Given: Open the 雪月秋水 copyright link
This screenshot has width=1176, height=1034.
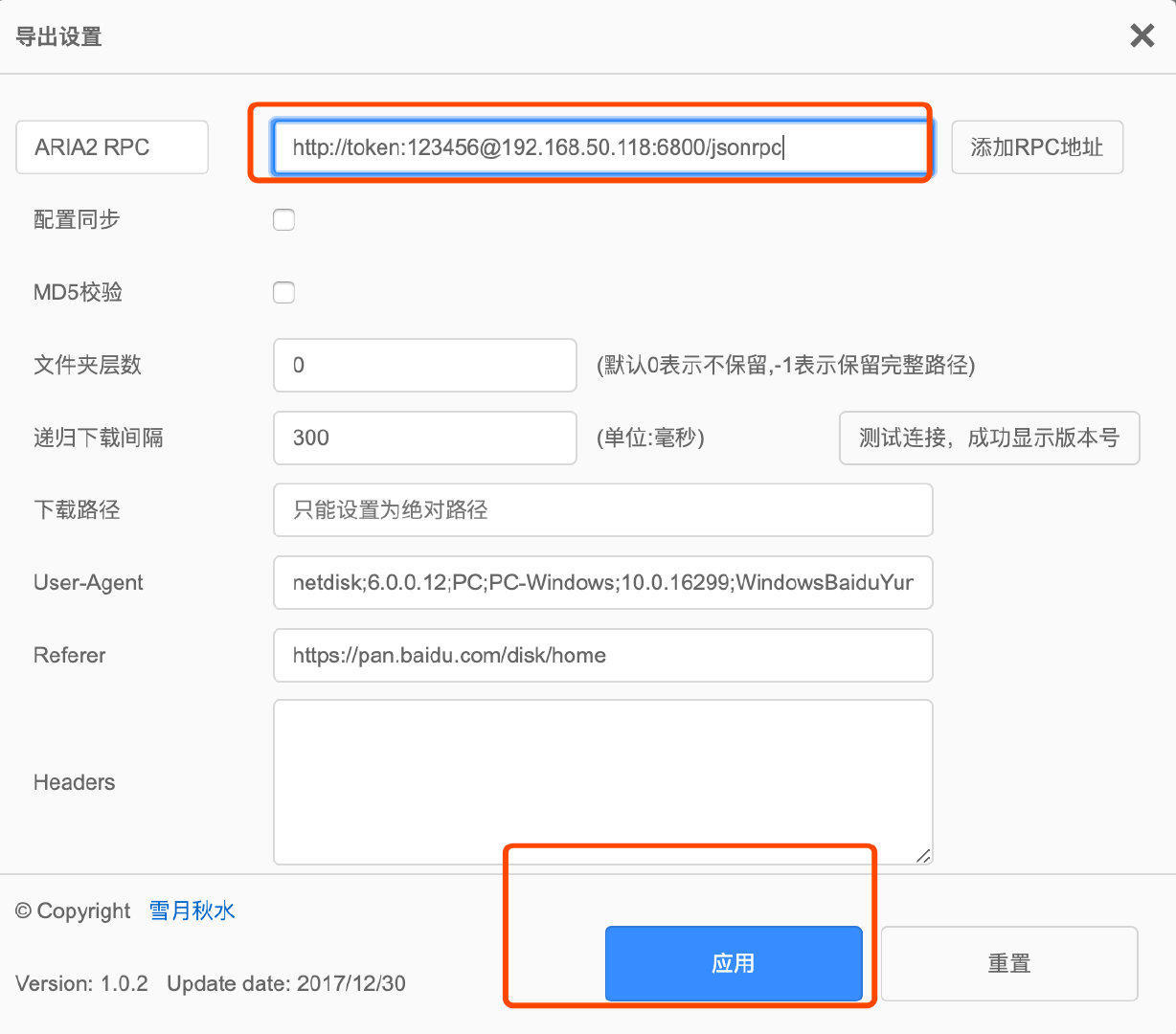Looking at the screenshot, I should pos(191,910).
